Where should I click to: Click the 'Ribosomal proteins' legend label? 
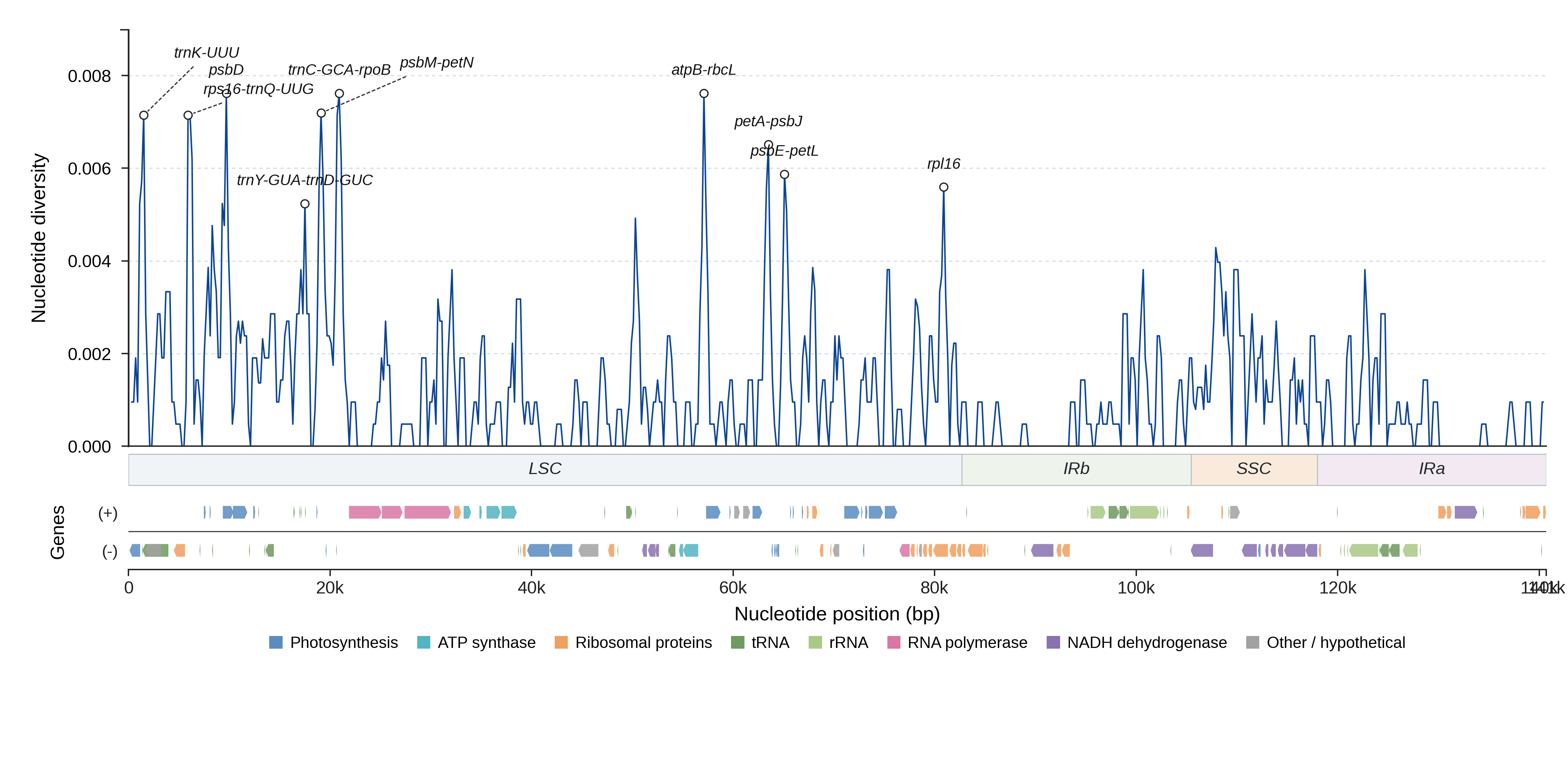(643, 642)
